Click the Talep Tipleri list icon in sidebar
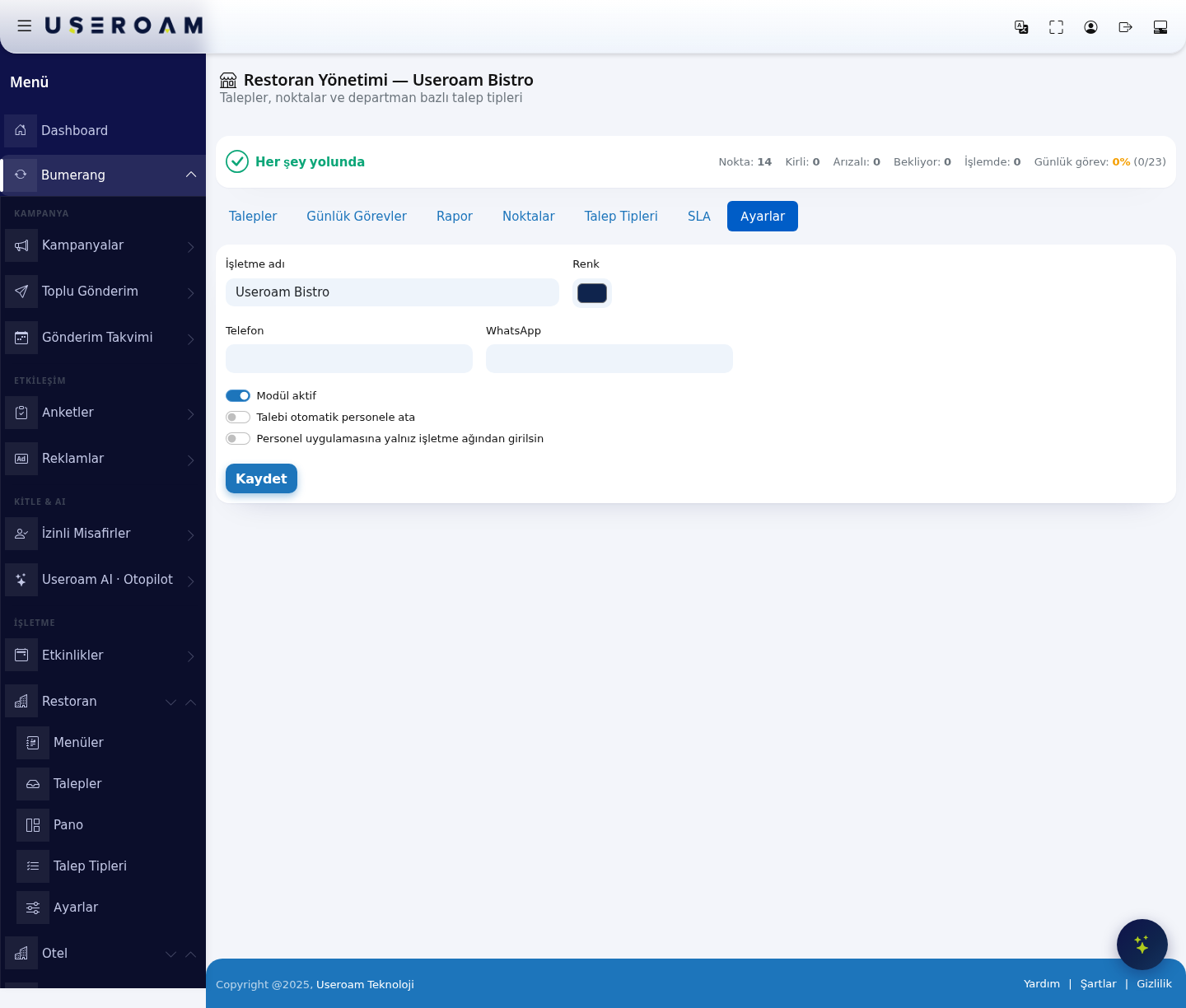This screenshot has width=1186, height=1008. (33, 866)
